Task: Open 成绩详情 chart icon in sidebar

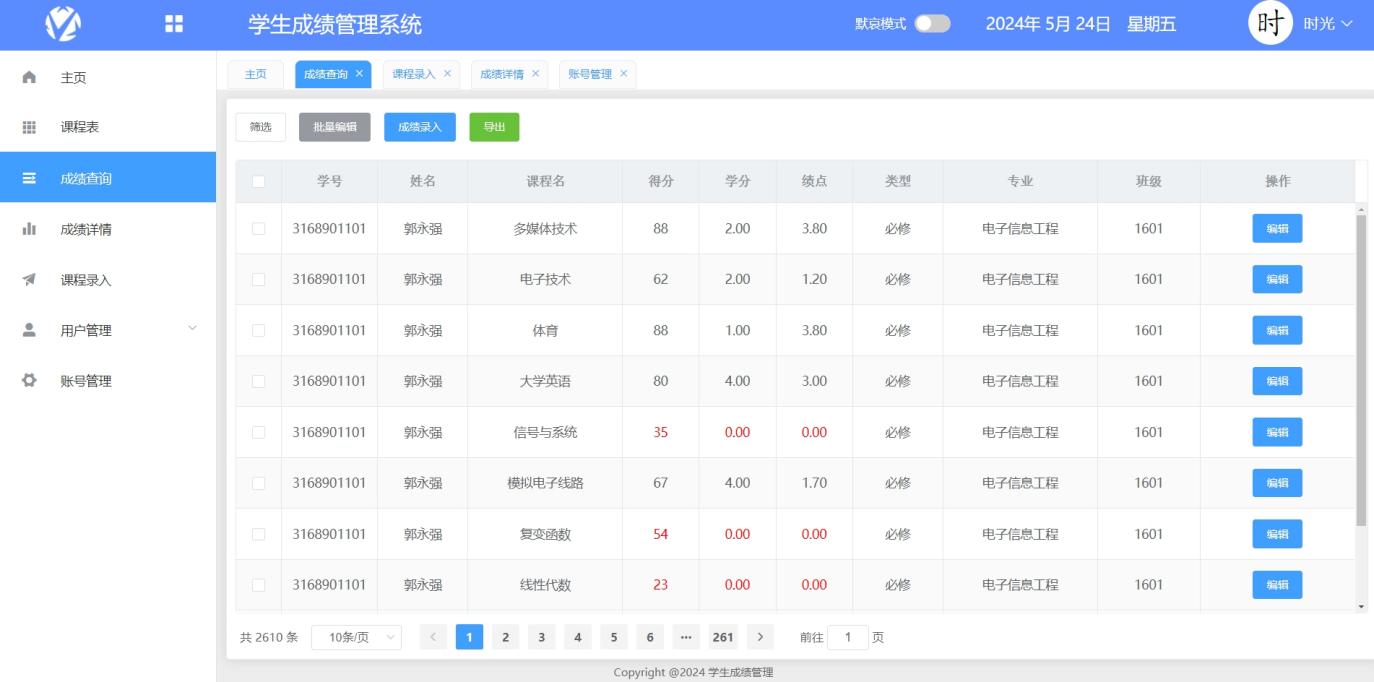Action: pyautogui.click(x=27, y=228)
